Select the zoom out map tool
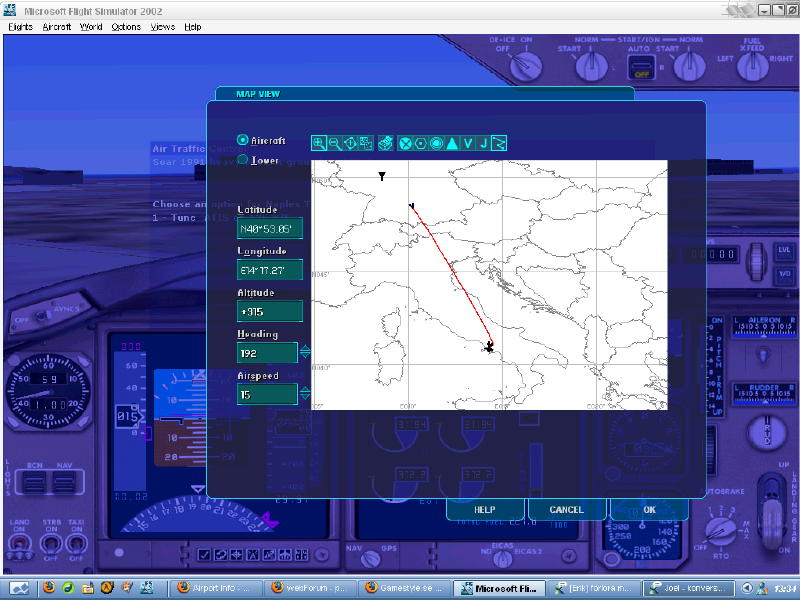Image resolution: width=800 pixels, height=600 pixels. pos(335,143)
